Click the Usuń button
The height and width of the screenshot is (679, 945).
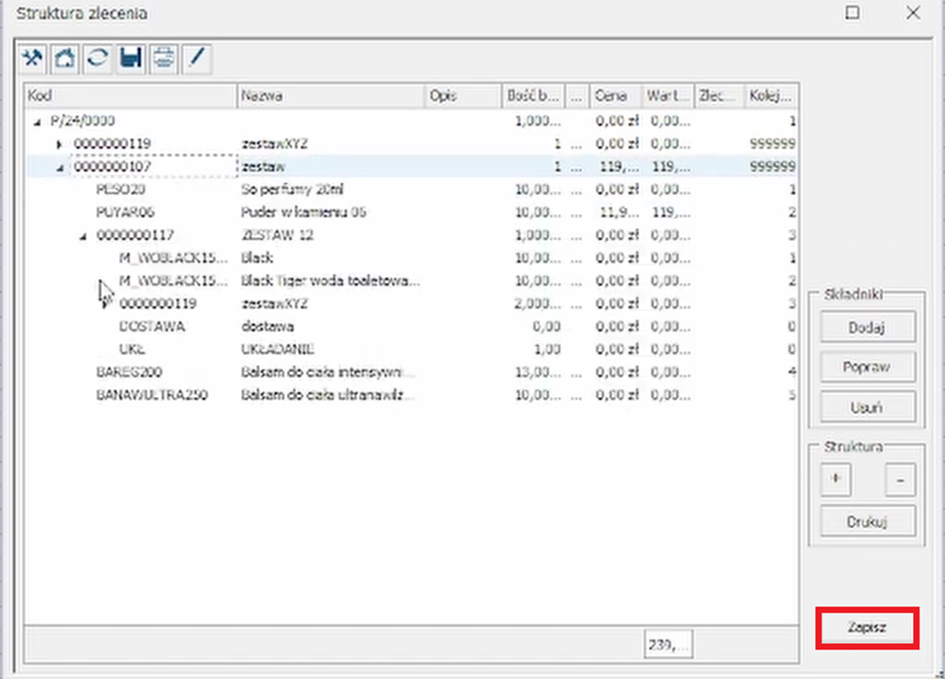pos(867,407)
